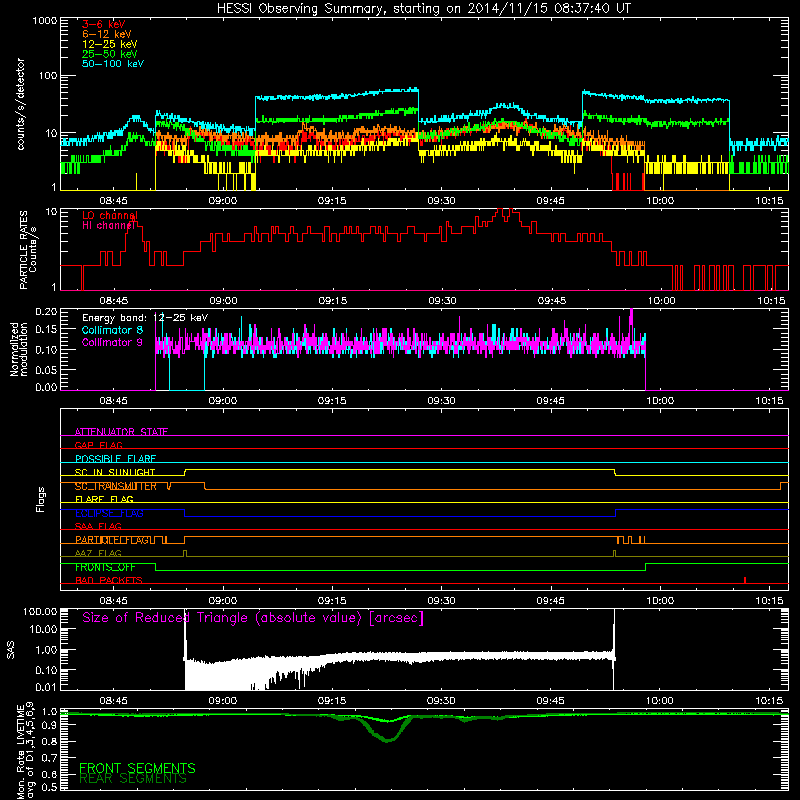This screenshot has width=800, height=800.
Task: Click the 09:00 tick under the counts plot
Action: (222, 201)
